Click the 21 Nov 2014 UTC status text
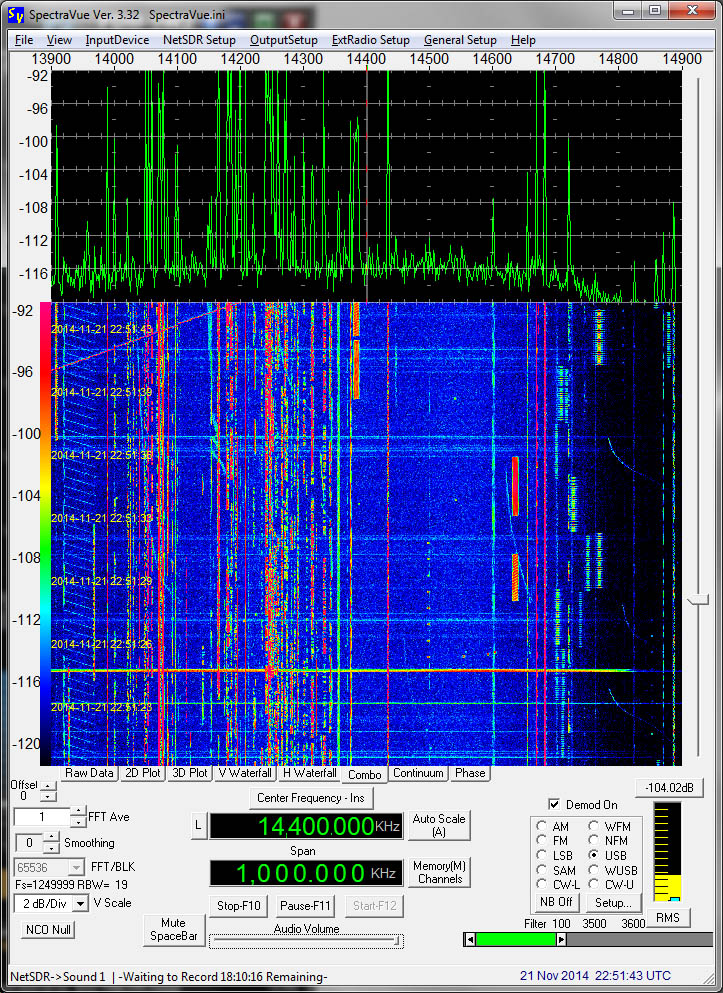 (x=595, y=976)
